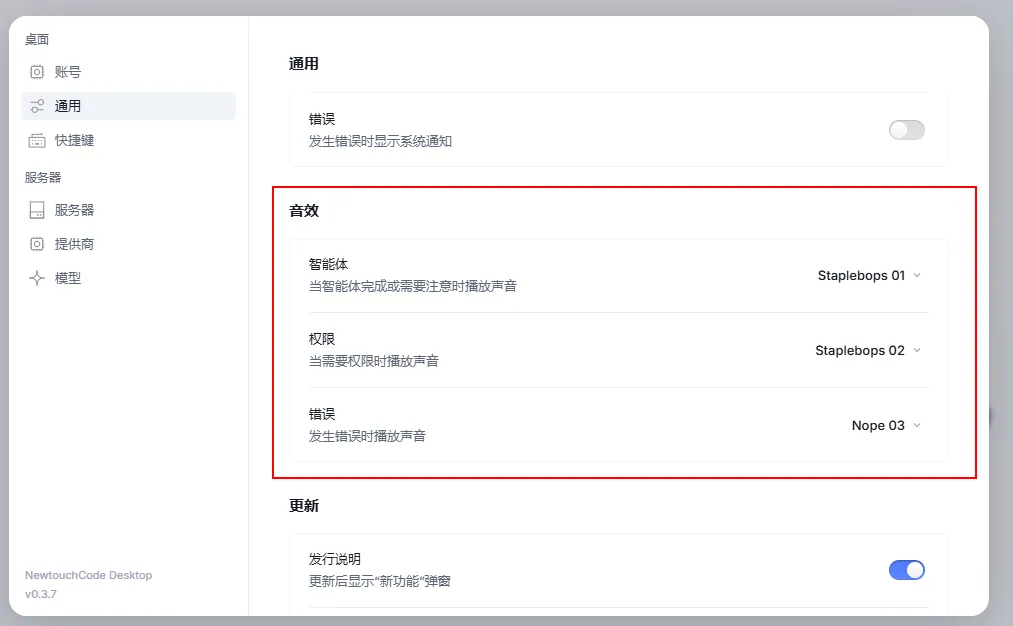
Task: Select the 通用 settings tab
Action: pos(129,106)
